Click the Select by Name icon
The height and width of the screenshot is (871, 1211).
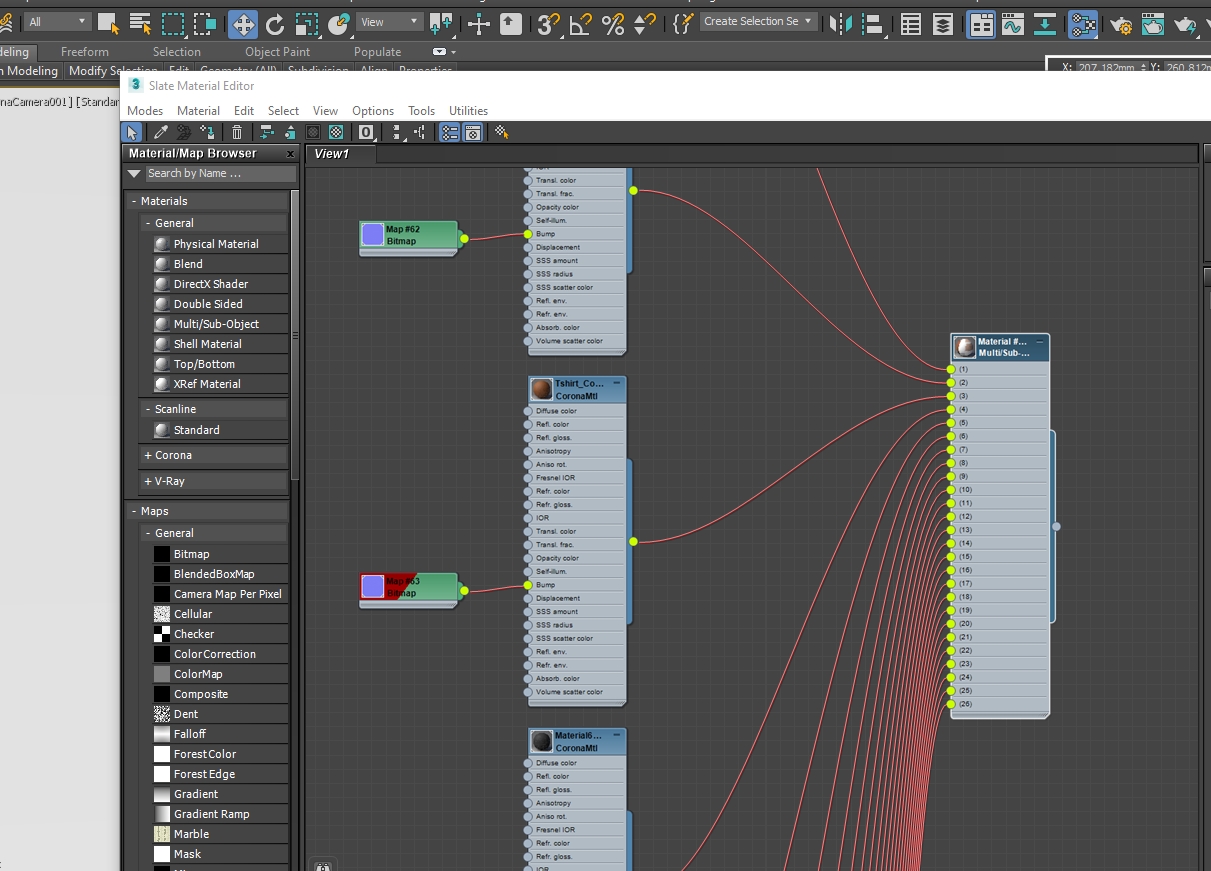(x=141, y=23)
